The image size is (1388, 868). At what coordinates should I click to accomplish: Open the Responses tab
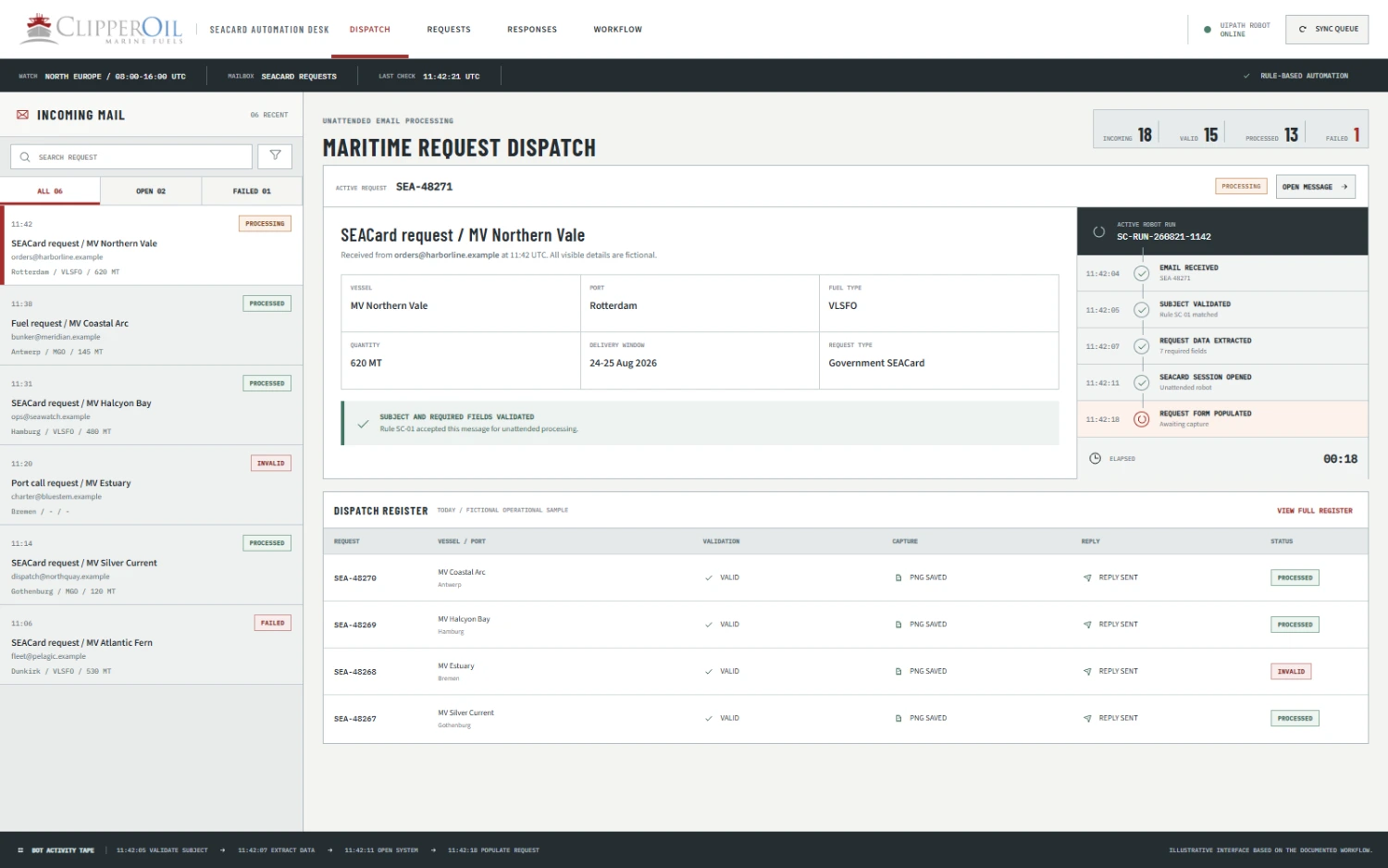pos(532,30)
